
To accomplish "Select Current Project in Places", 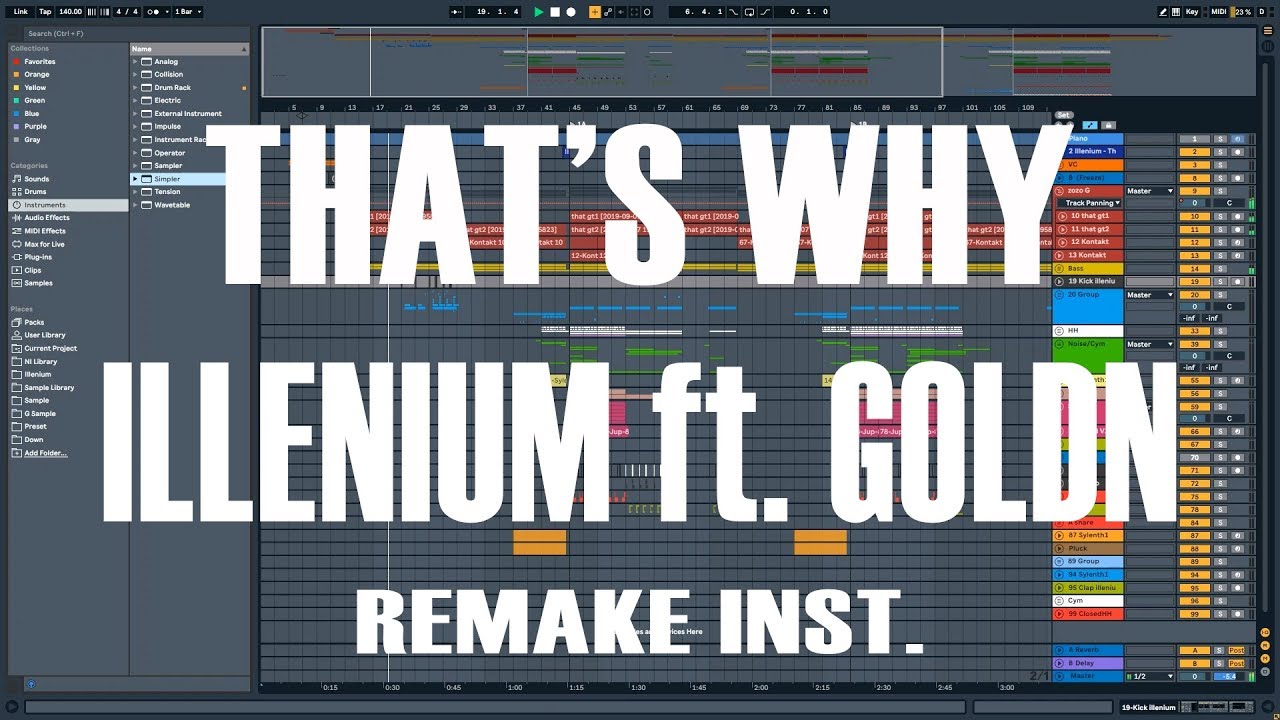I will coord(50,348).
